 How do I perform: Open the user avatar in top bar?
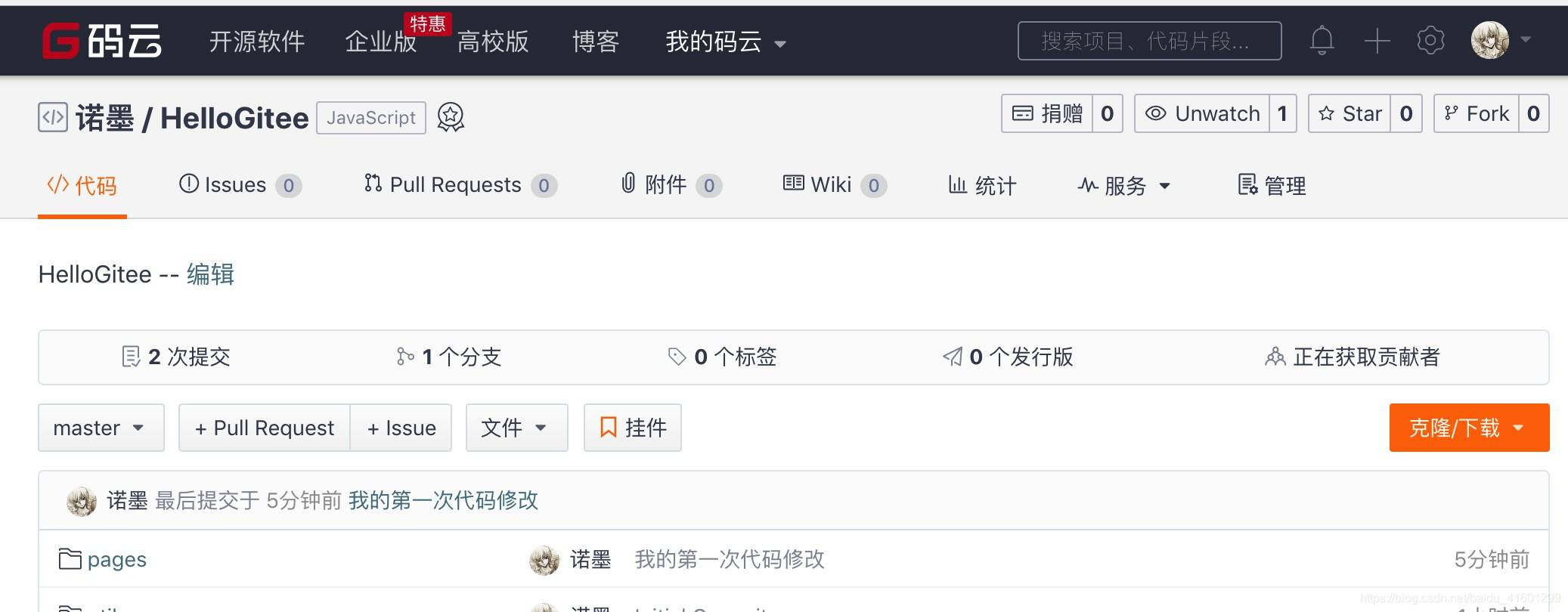click(1489, 39)
